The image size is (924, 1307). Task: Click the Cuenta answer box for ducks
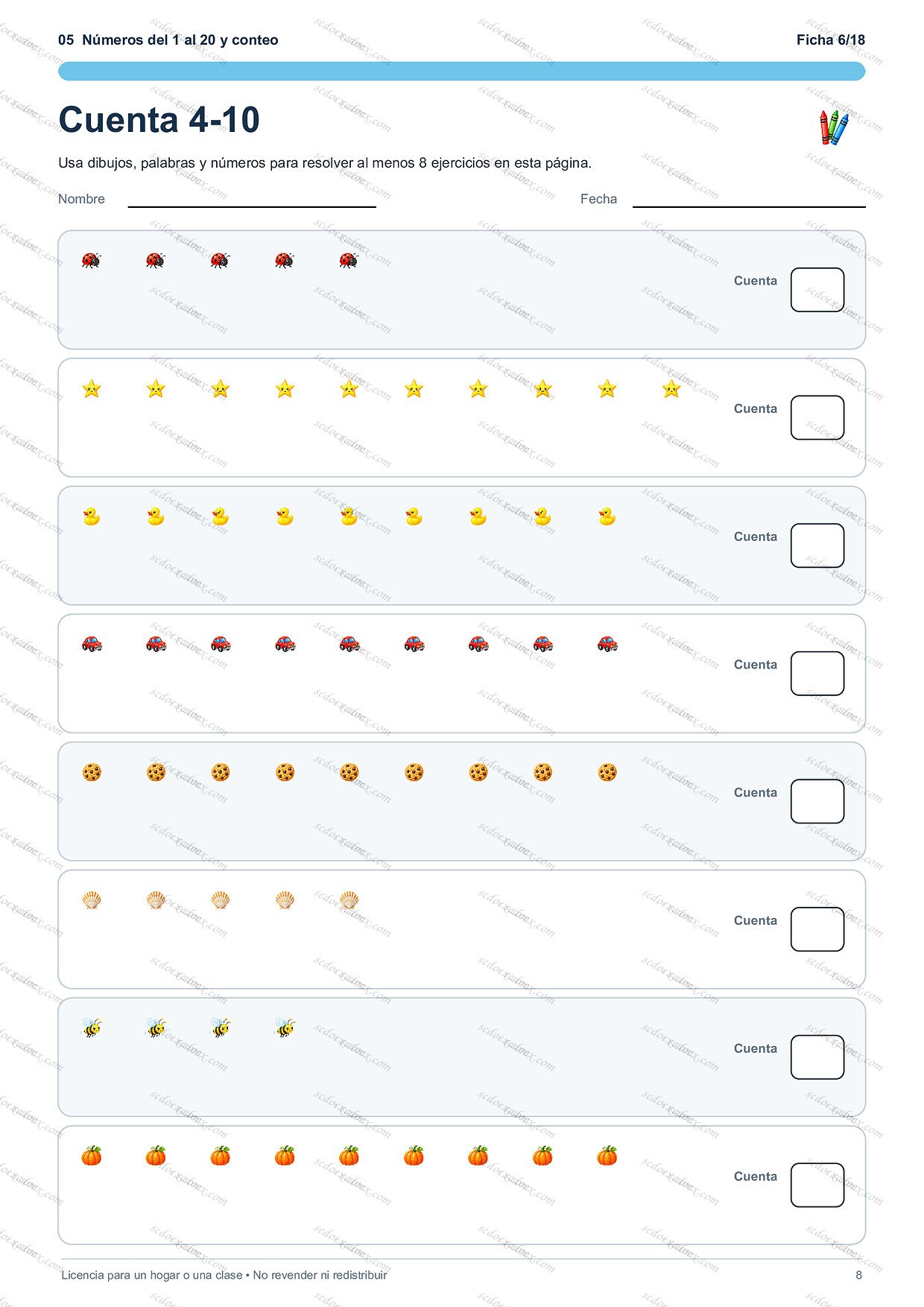coord(817,545)
